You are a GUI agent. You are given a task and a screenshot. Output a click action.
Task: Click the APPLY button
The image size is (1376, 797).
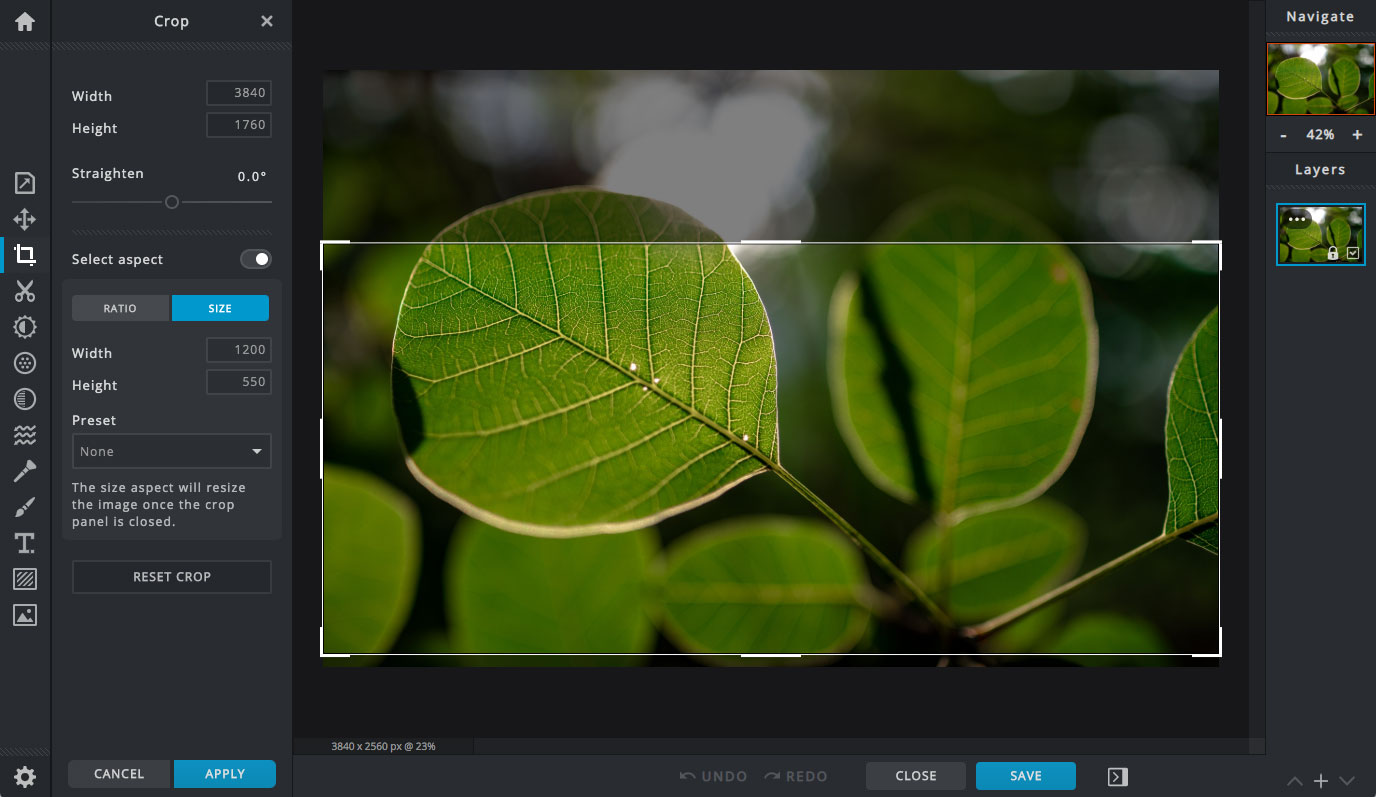pyautogui.click(x=224, y=774)
